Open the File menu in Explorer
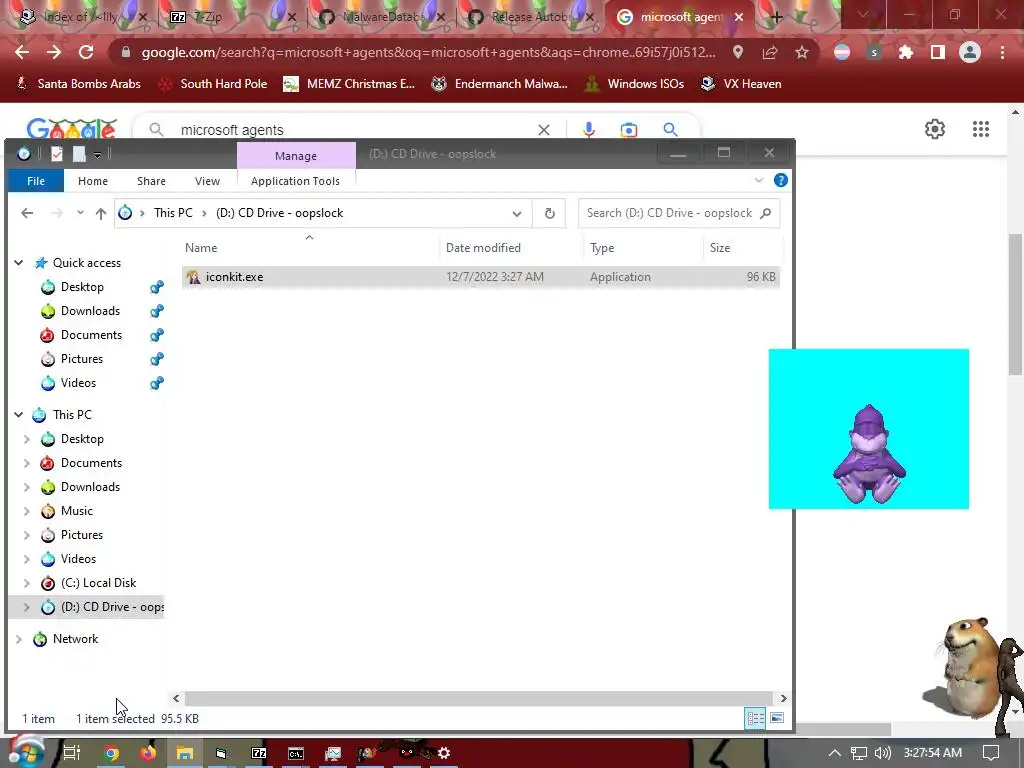The height and width of the screenshot is (768, 1024). tap(36, 181)
